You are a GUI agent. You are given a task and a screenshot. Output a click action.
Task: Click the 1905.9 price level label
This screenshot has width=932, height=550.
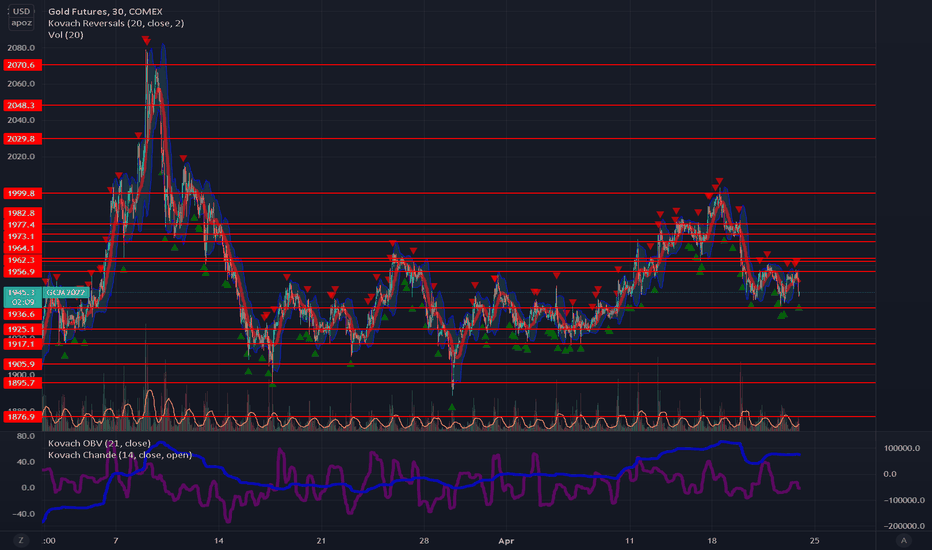(21, 364)
